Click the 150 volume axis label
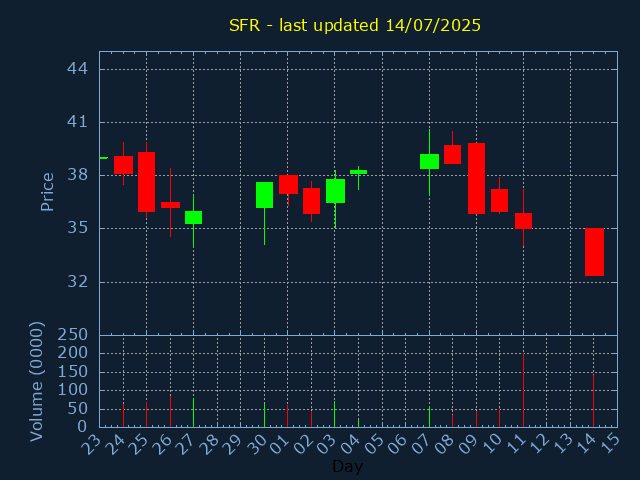 pyautogui.click(x=73, y=372)
